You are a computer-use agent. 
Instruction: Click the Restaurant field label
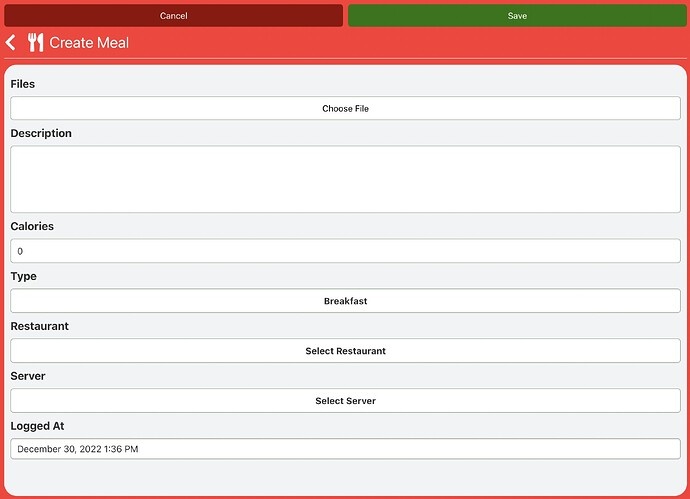coord(40,326)
